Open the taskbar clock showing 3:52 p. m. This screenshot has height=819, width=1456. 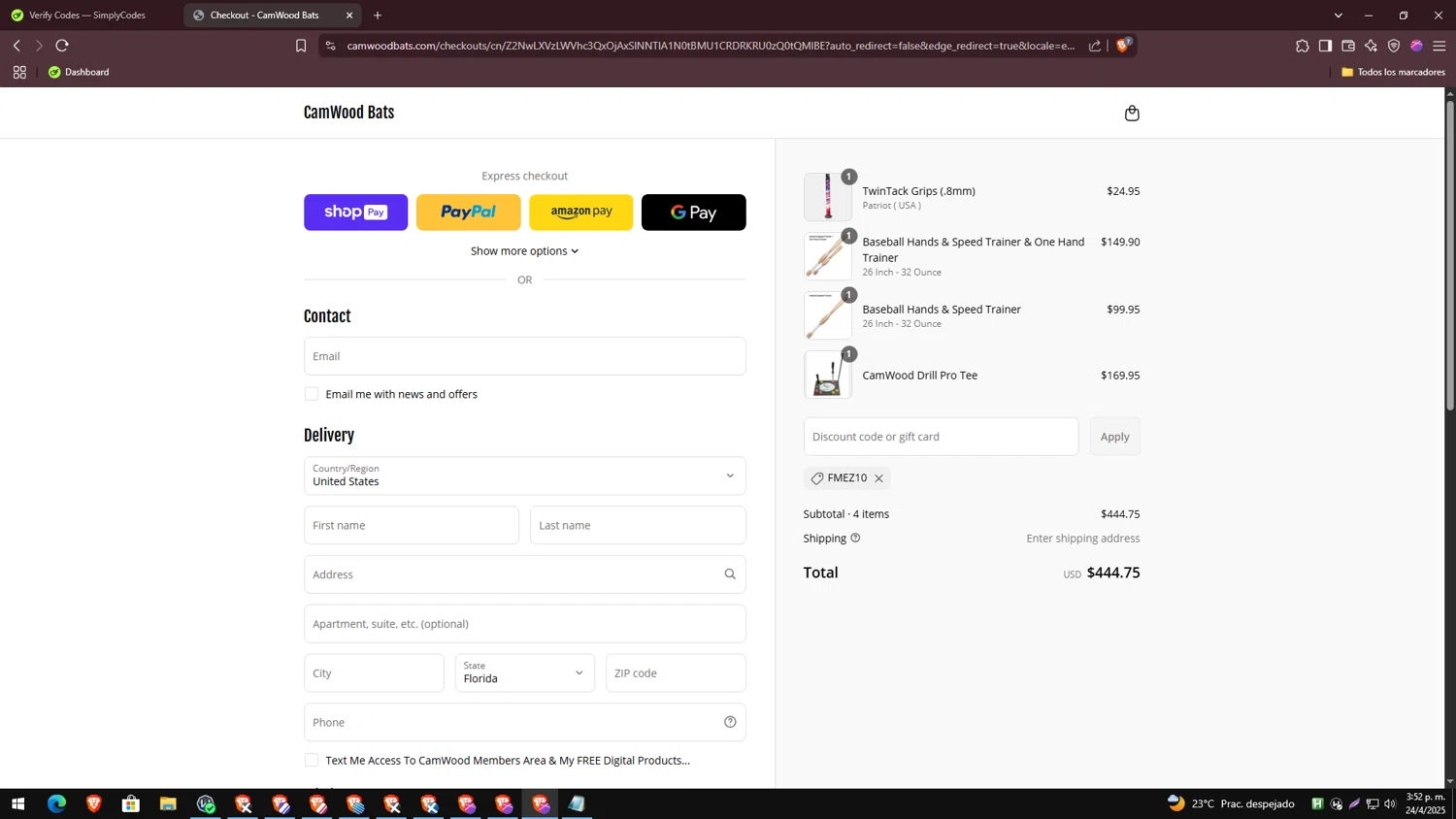[x=1426, y=803]
